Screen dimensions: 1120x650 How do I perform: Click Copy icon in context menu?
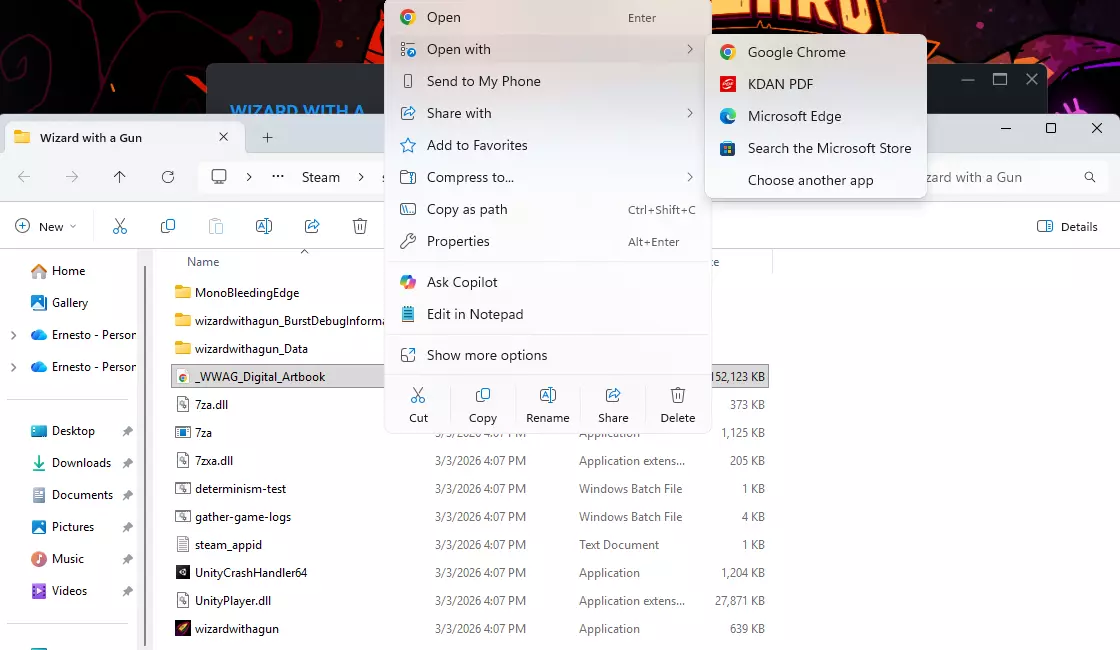[483, 405]
